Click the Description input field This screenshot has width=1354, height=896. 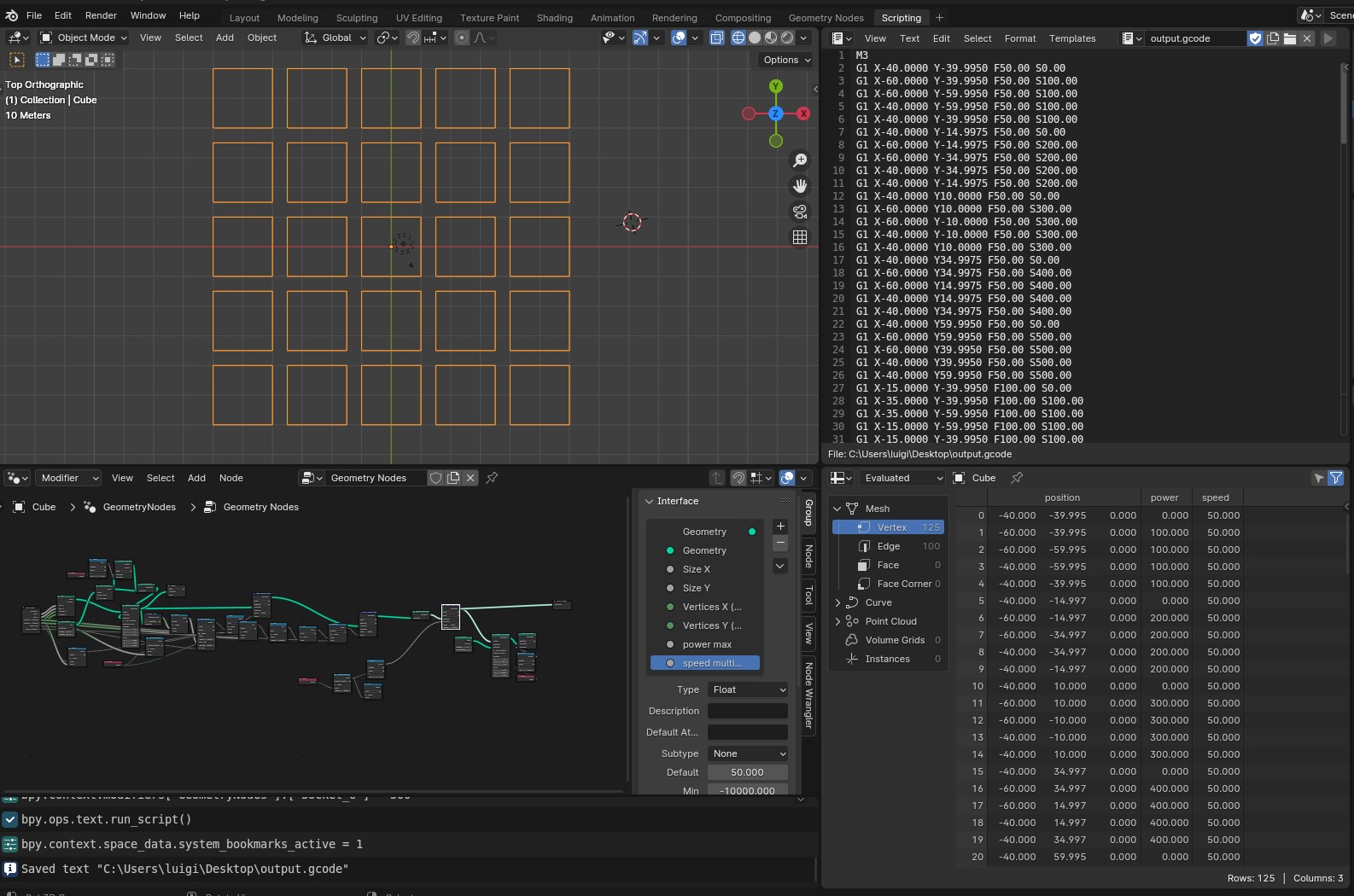tap(748, 711)
